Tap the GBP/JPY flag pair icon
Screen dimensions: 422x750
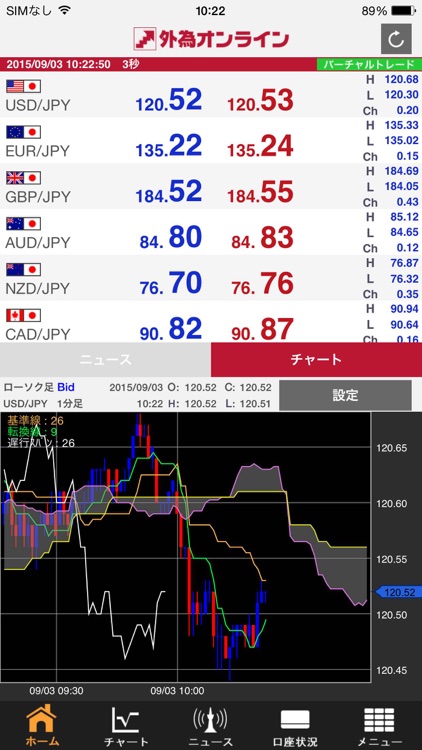pyautogui.click(x=23, y=178)
